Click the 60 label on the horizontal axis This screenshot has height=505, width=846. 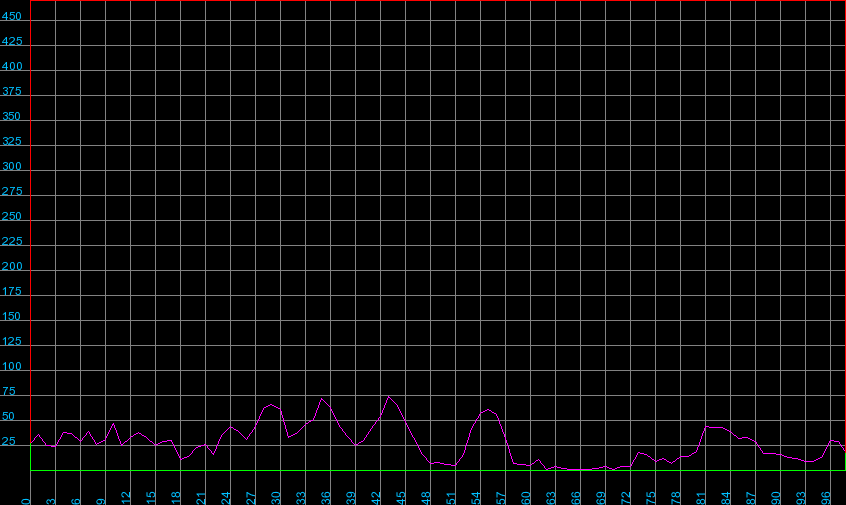click(526, 498)
